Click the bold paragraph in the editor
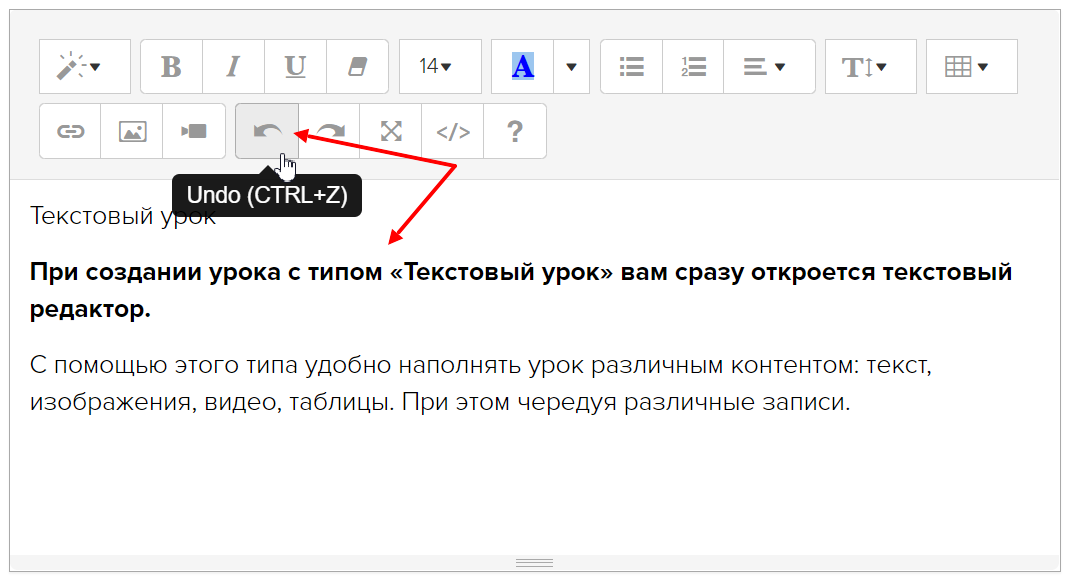The height and width of the screenshot is (580, 1070). [x=520, y=290]
